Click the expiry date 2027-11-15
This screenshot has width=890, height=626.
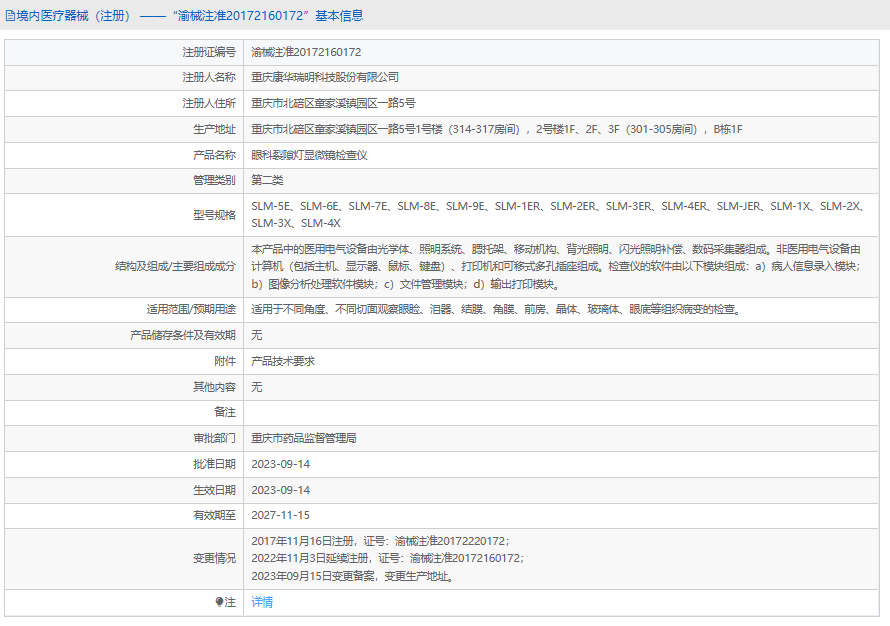(281, 516)
